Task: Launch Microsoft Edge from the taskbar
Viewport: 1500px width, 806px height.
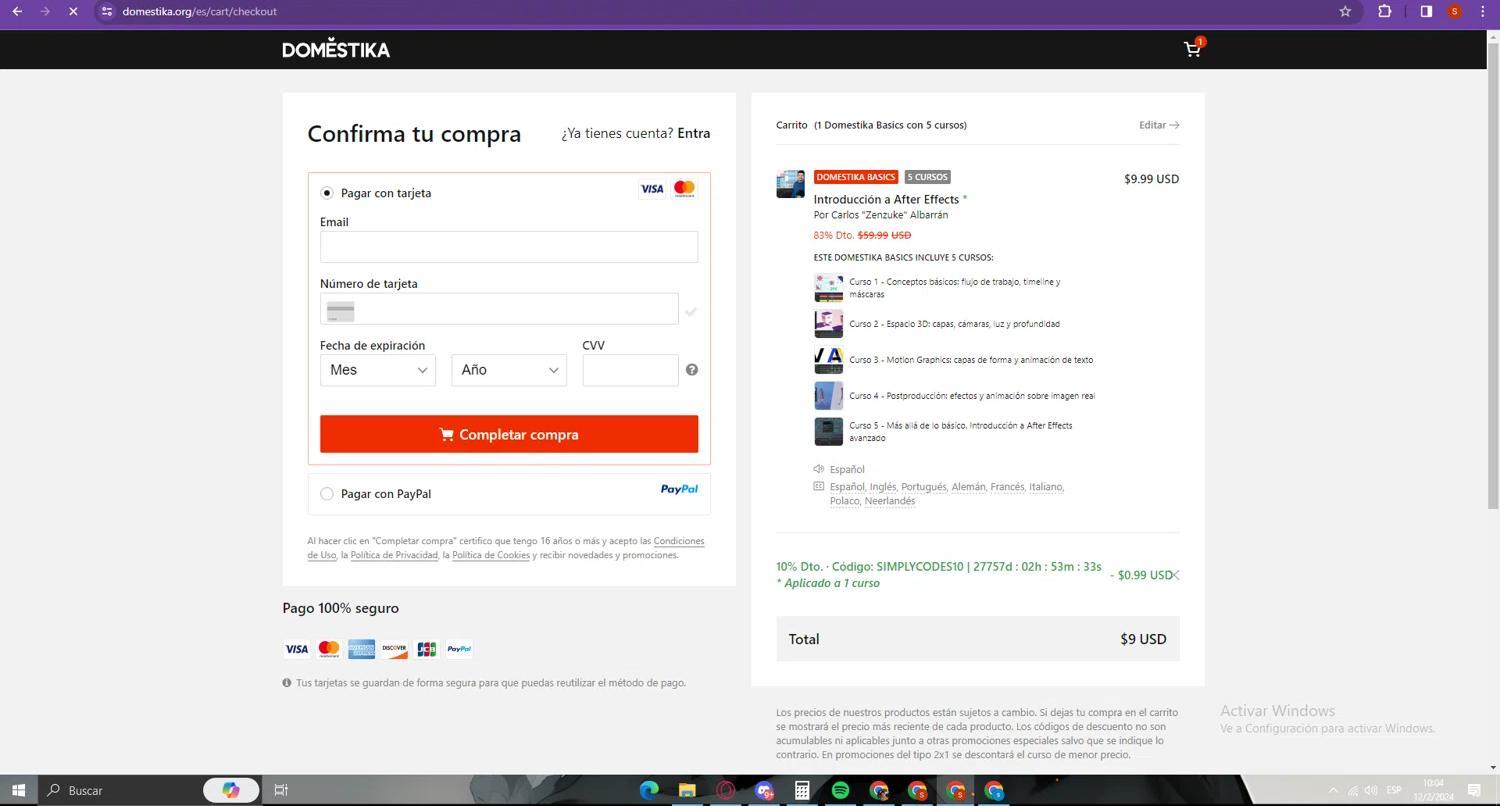Action: click(x=649, y=790)
